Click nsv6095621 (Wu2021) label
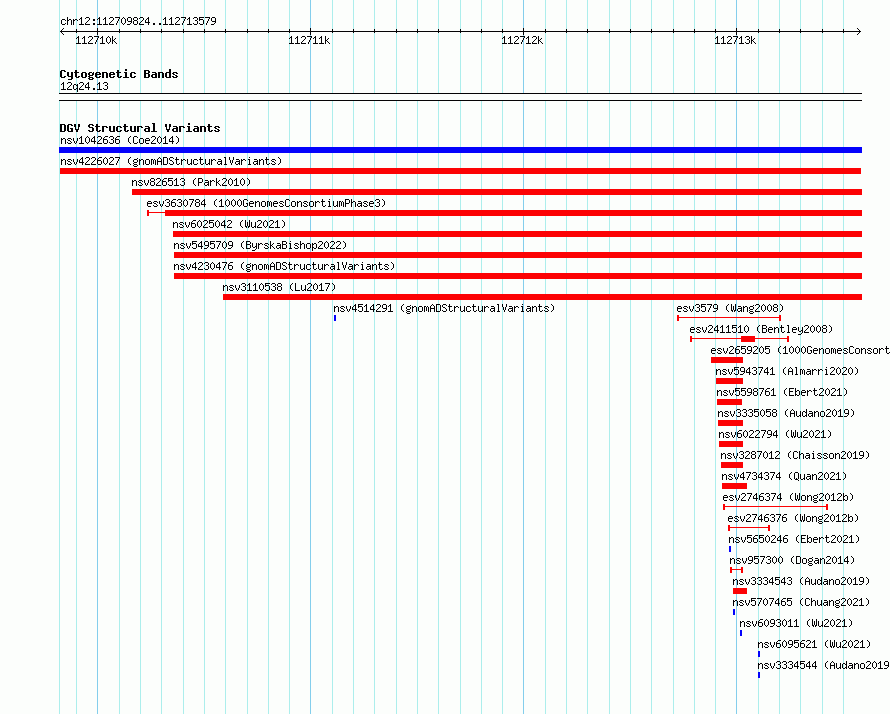 (814, 644)
